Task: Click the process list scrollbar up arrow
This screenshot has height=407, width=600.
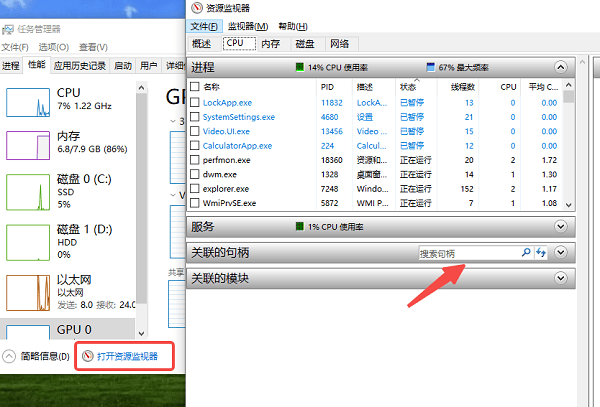Action: (x=569, y=85)
